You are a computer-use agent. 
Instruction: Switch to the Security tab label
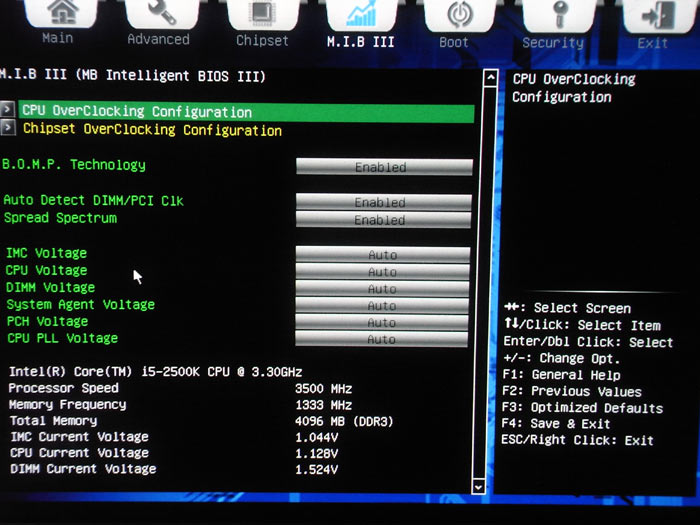point(553,43)
